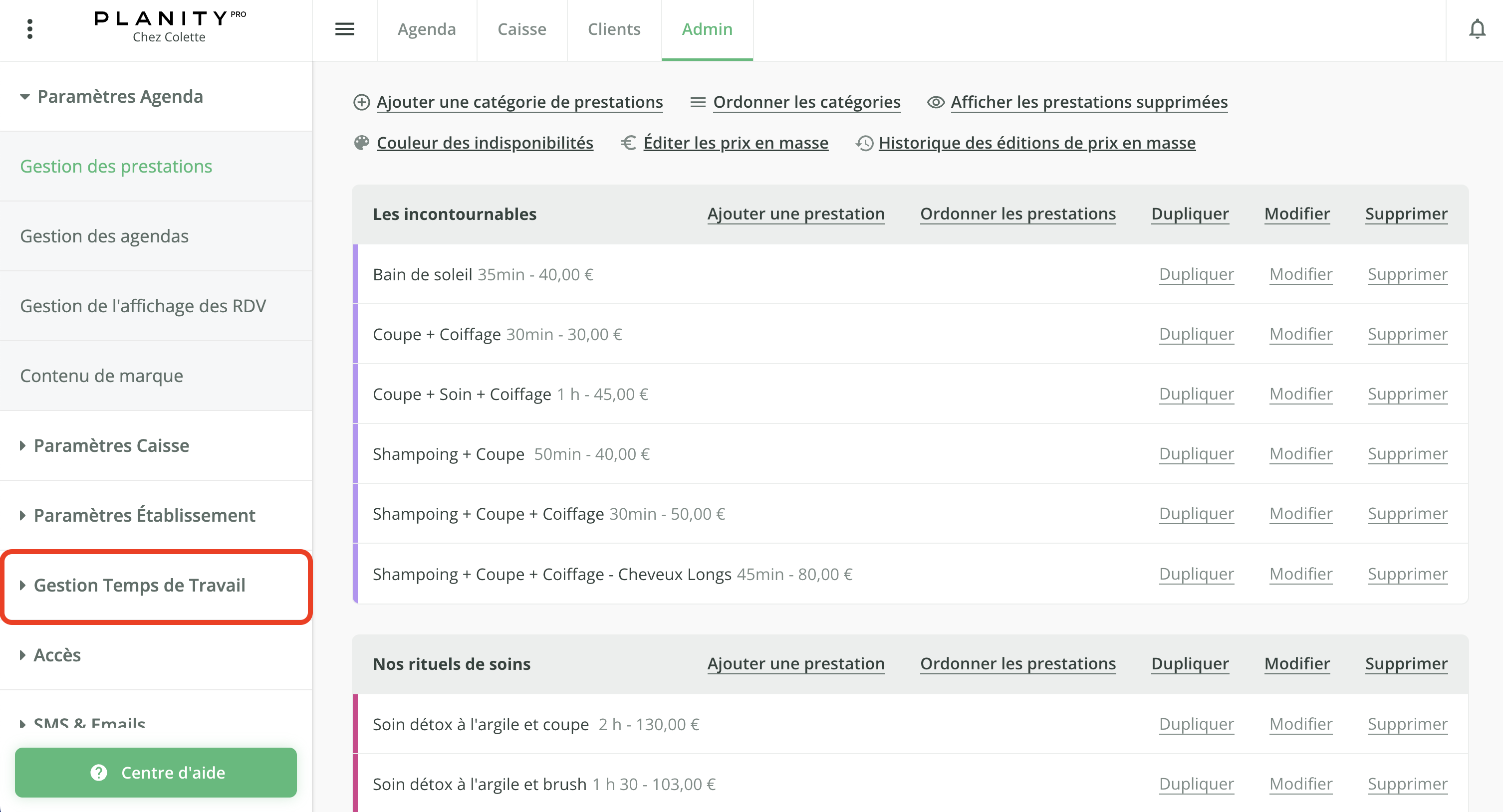This screenshot has height=812, width=1503.
Task: Switch to the Caisse tab
Action: tap(521, 28)
